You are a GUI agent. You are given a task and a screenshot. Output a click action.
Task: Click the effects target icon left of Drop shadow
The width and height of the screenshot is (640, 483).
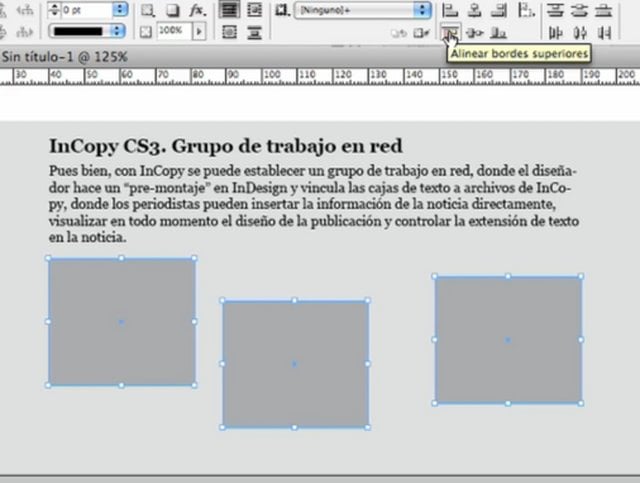point(147,10)
